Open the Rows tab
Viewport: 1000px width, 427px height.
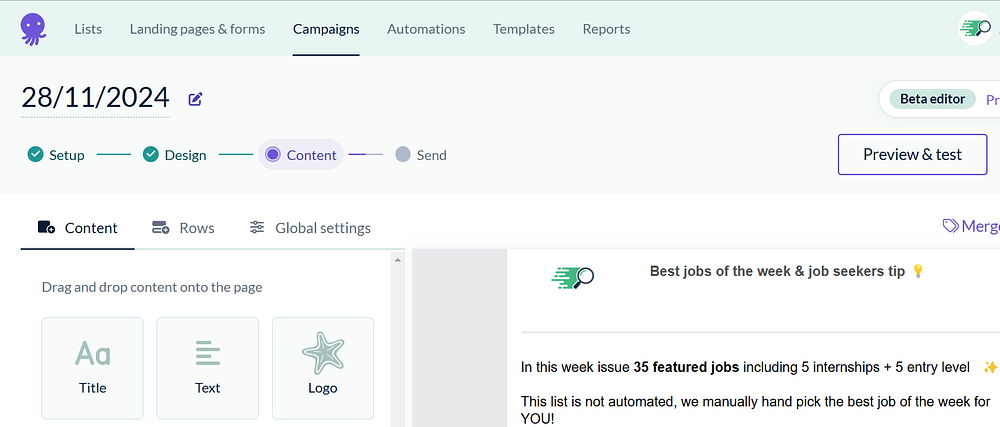183,228
